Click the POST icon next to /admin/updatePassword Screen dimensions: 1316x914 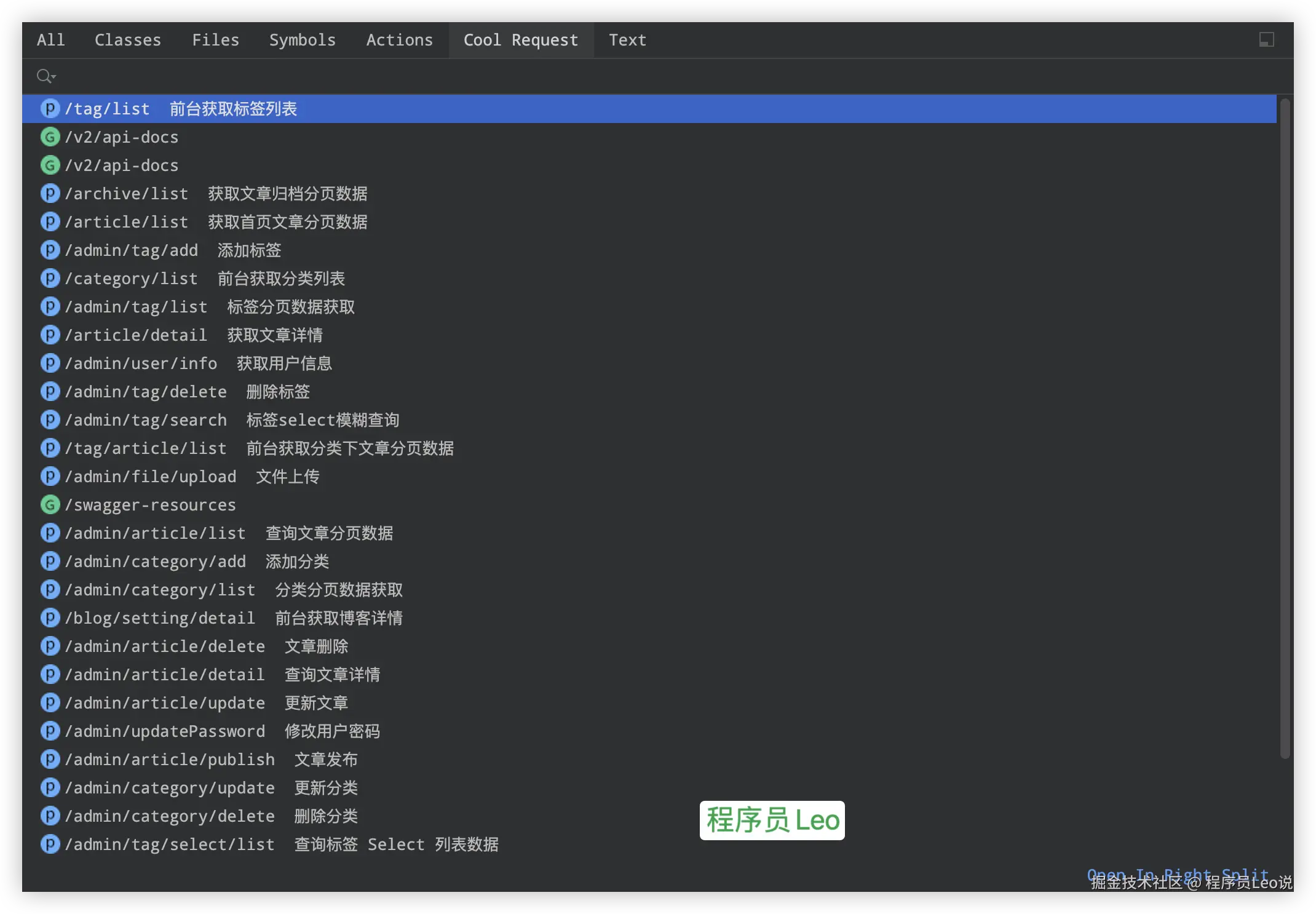click(x=50, y=731)
